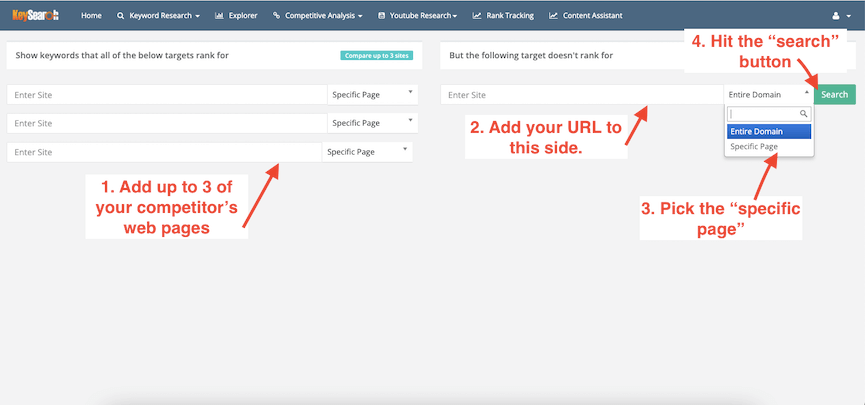Click the dropdown filter search box
The height and width of the screenshot is (405, 865).
point(769,114)
